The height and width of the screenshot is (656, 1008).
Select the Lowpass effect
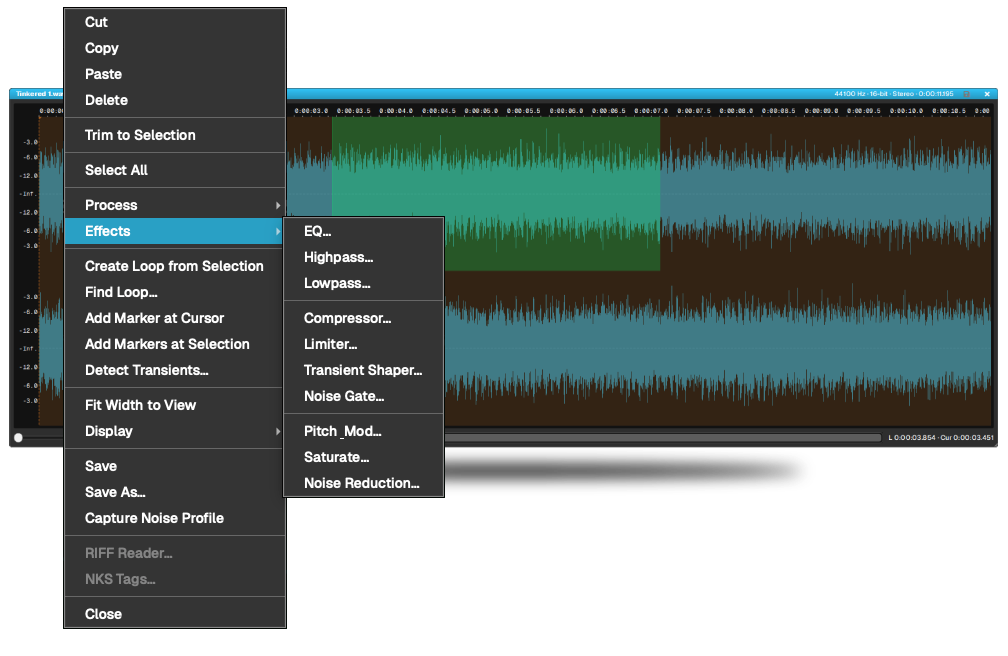tap(364, 283)
